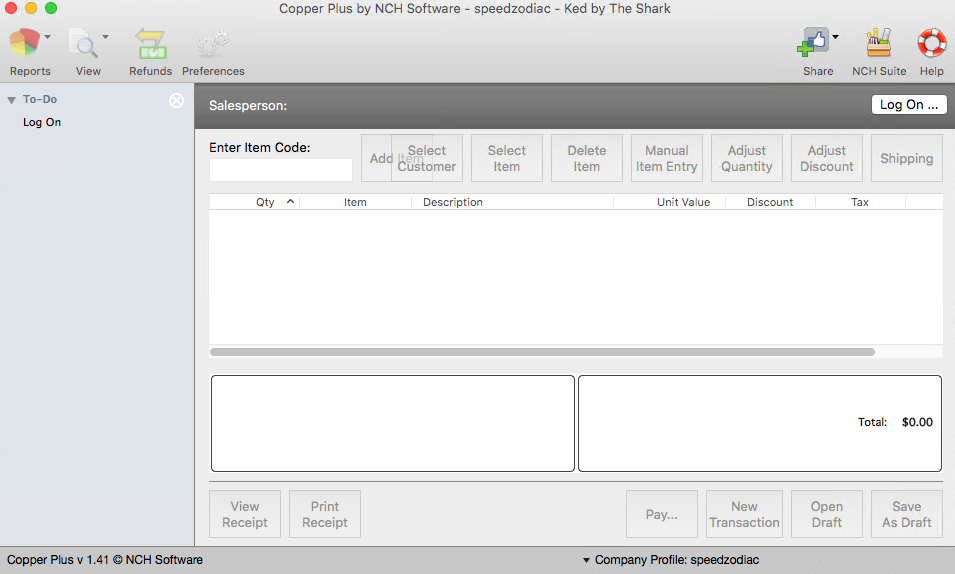Expand the View dropdown arrow
Viewport: 955px width, 574px height.
coord(105,37)
